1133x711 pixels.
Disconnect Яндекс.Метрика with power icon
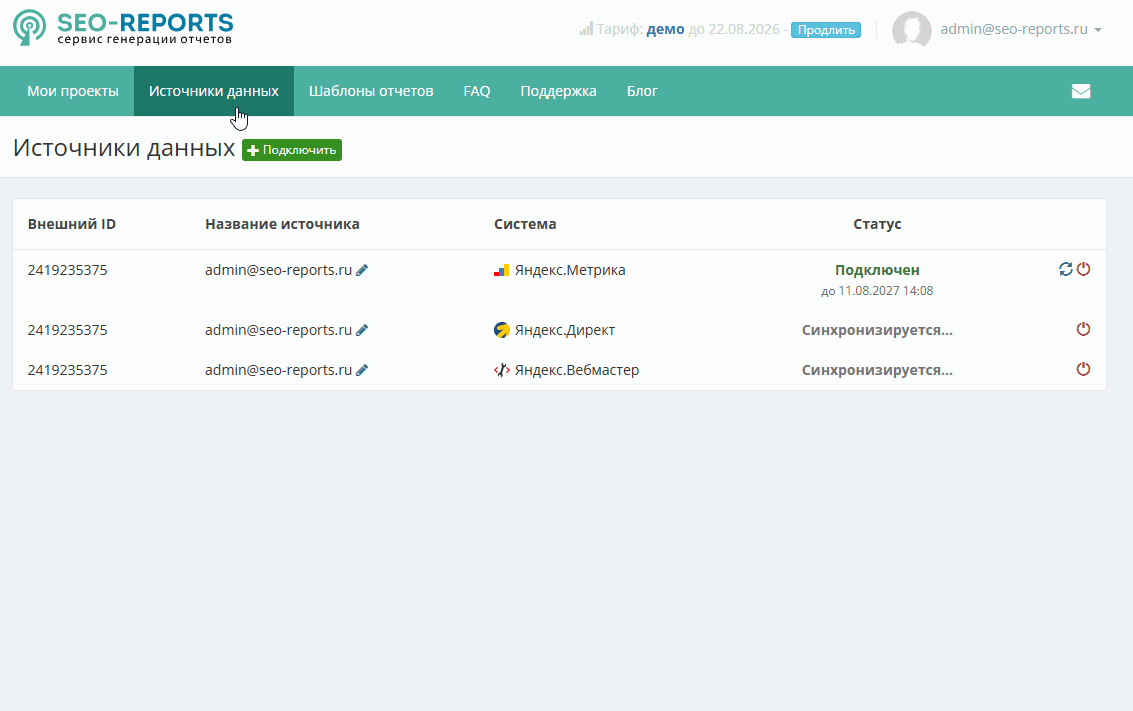(x=1083, y=270)
